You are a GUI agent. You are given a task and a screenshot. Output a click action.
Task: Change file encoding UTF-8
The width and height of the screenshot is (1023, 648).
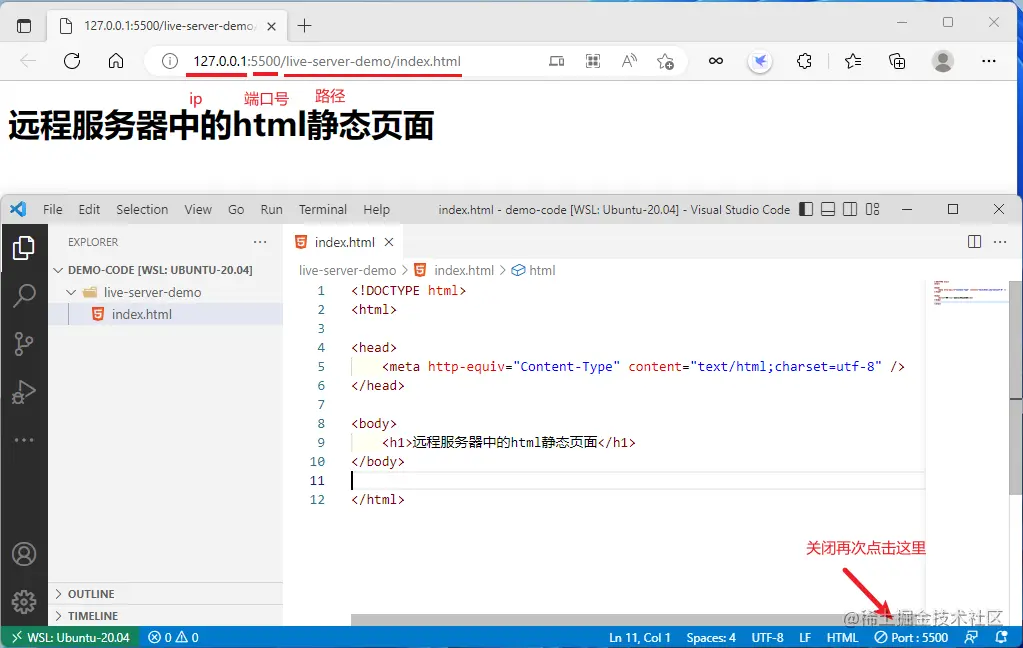pos(767,638)
